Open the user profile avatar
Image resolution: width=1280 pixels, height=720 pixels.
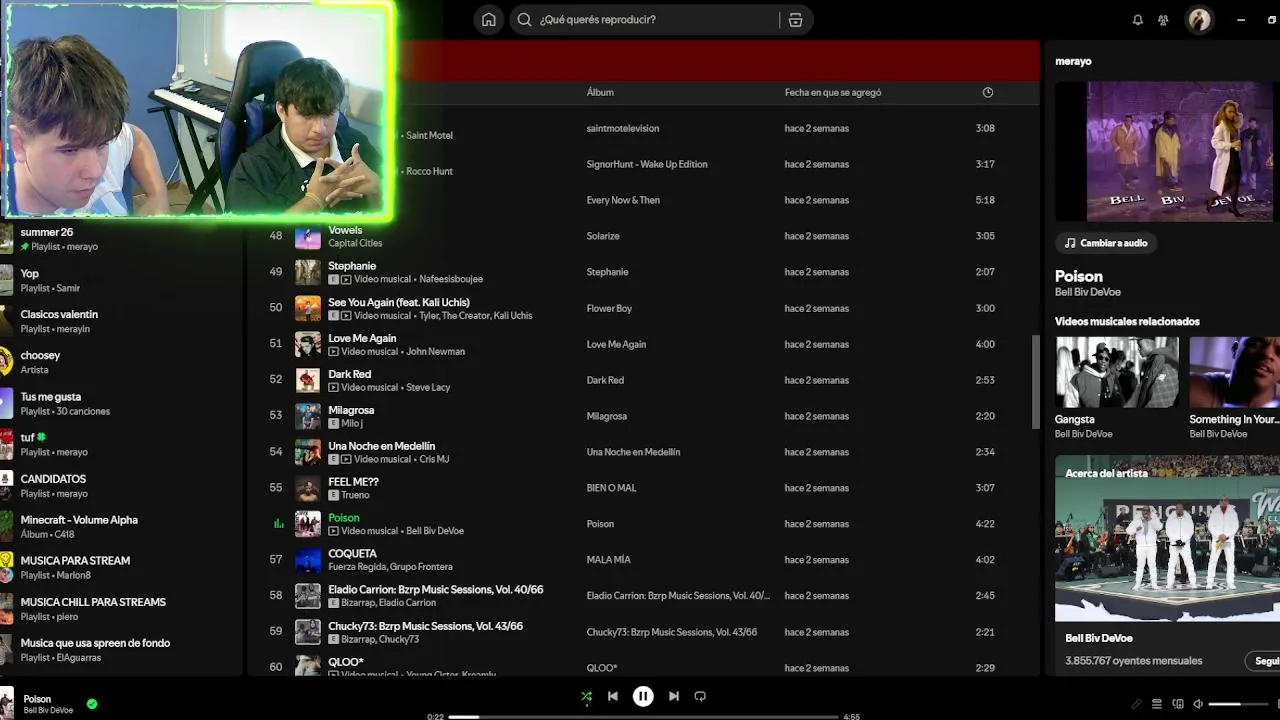coord(1199,20)
